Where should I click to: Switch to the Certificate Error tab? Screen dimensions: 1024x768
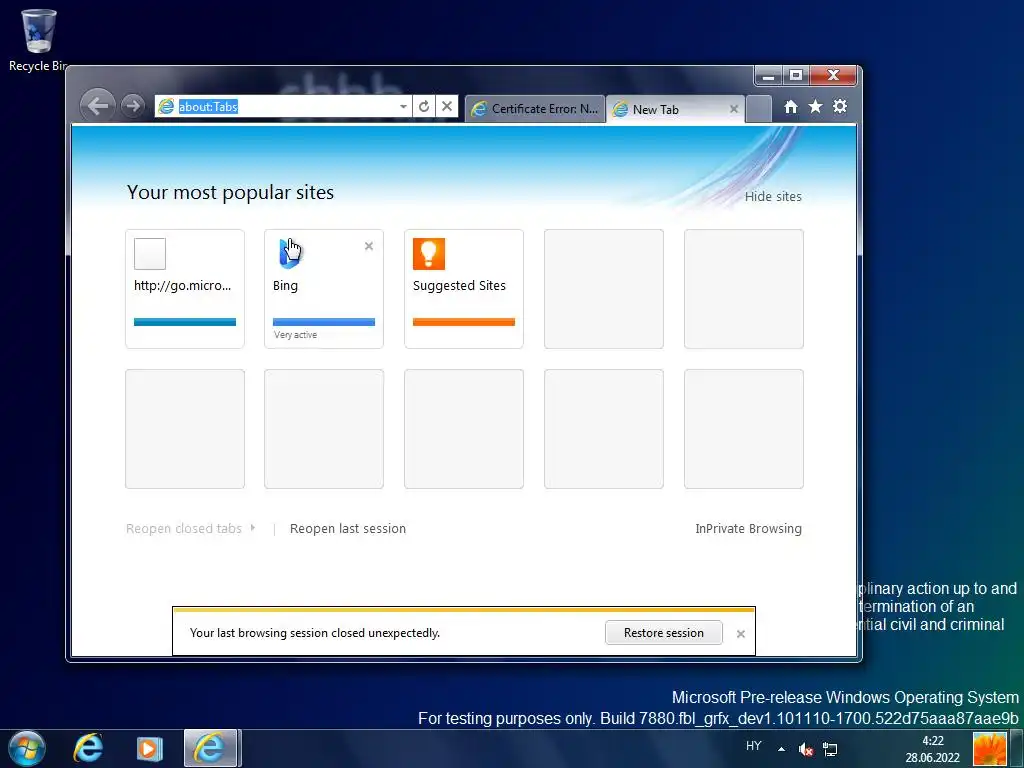[535, 109]
